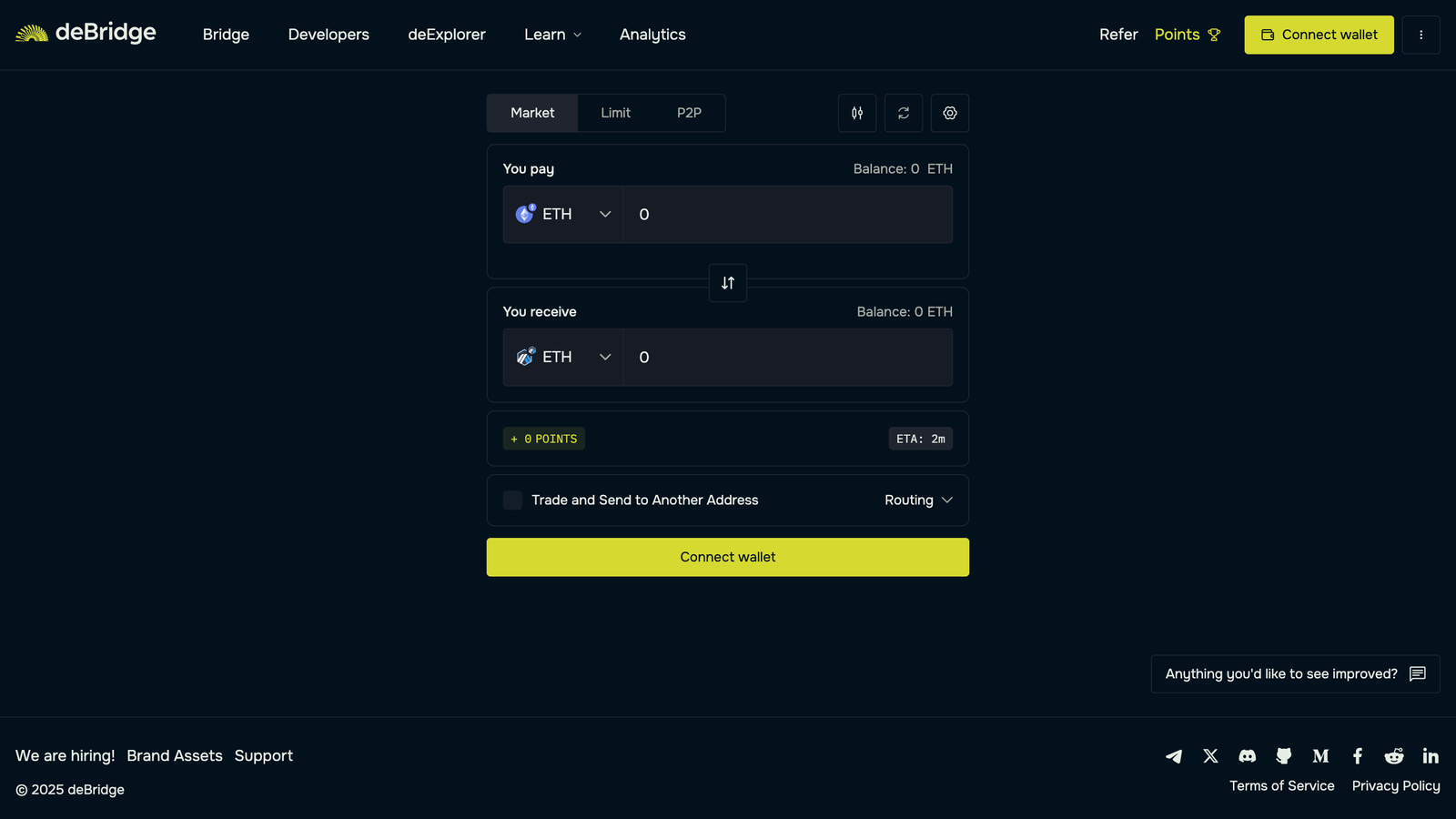Enable Trade and Send to Another Address
This screenshot has height=819, width=1456.
pyautogui.click(x=512, y=500)
